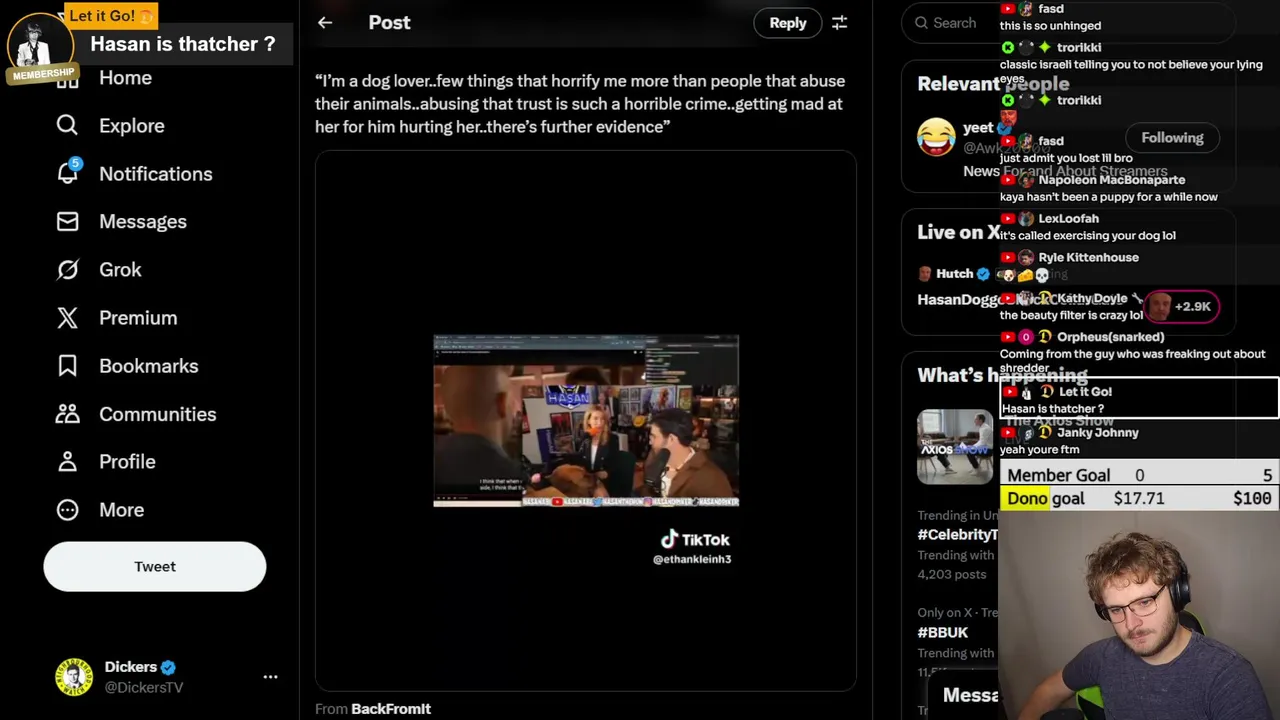Select Premium in the sidebar
Screen dimensions: 1280x720
[138, 317]
